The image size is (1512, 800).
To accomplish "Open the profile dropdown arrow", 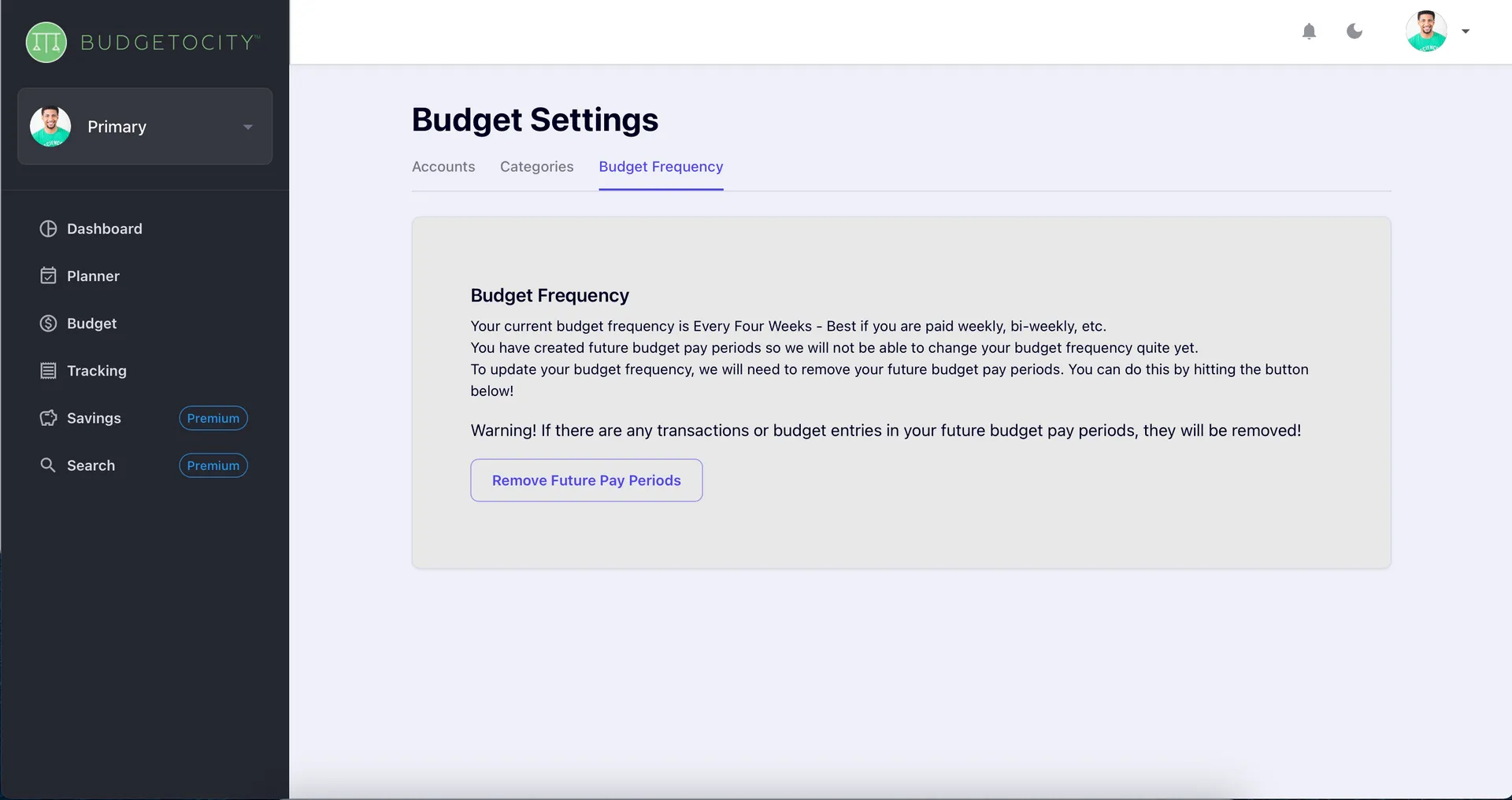I will (1466, 31).
